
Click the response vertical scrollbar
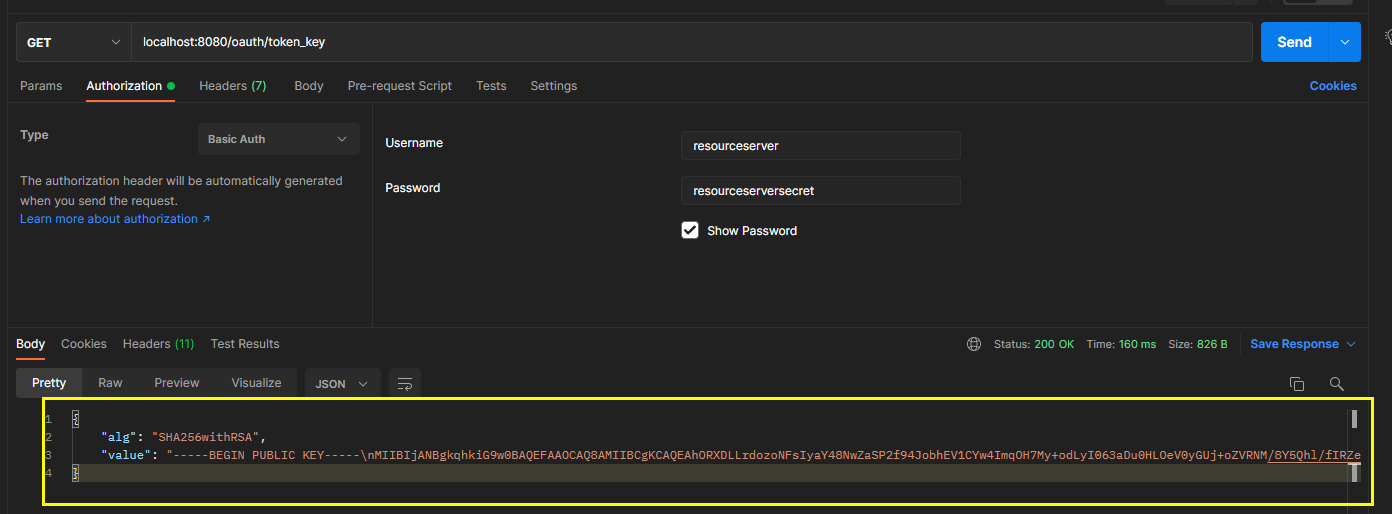[x=1355, y=446]
